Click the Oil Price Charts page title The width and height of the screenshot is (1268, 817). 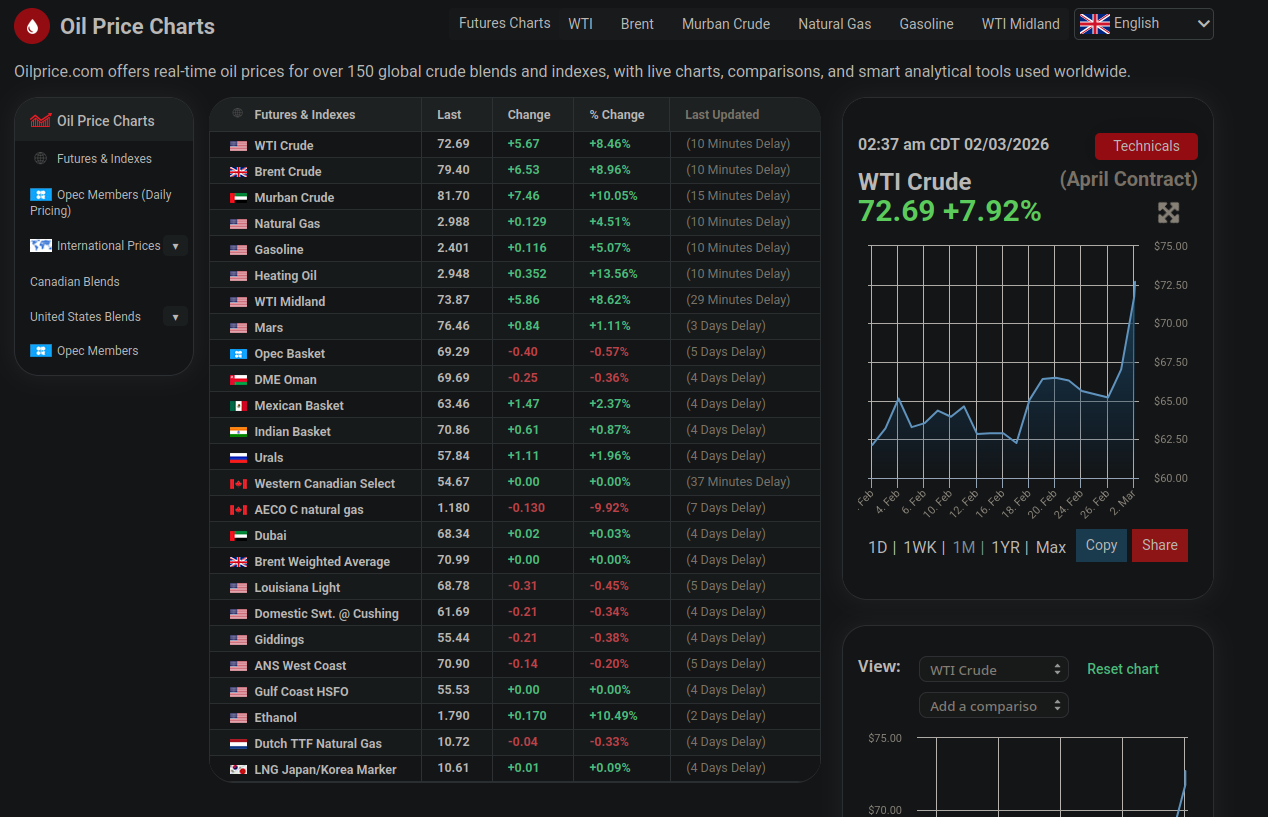137,27
